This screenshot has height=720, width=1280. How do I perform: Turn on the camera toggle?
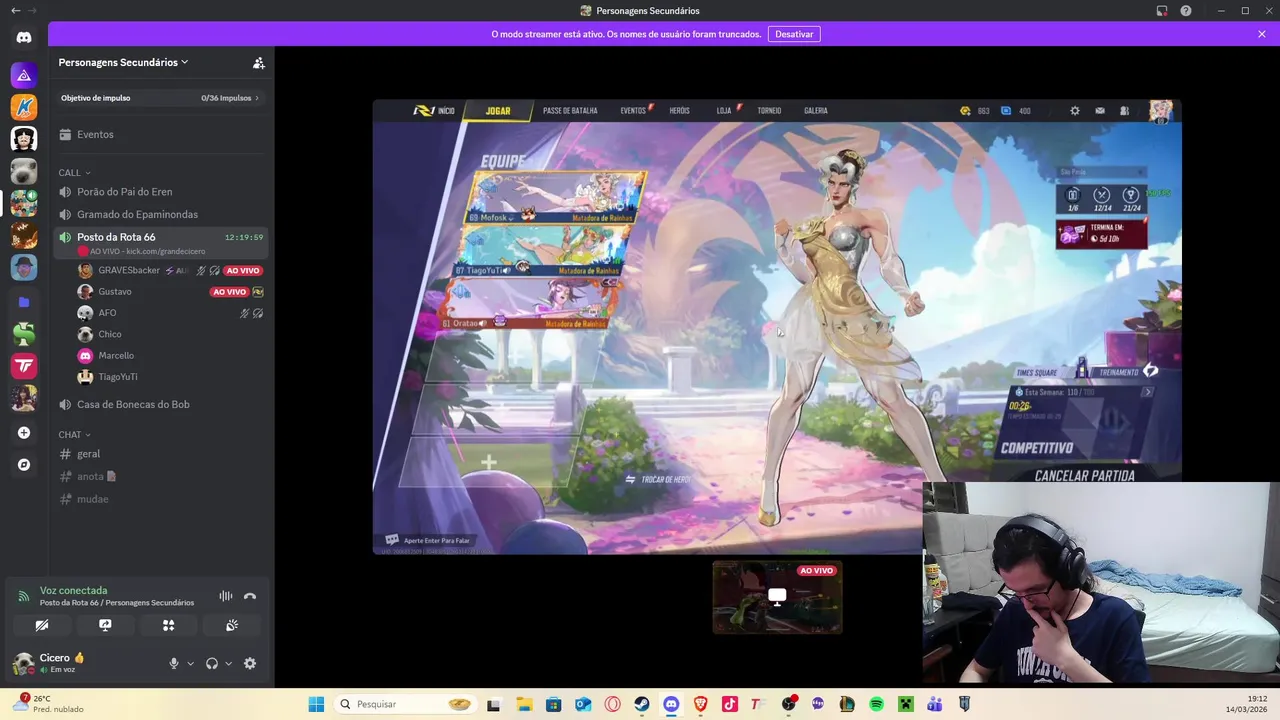(42, 625)
